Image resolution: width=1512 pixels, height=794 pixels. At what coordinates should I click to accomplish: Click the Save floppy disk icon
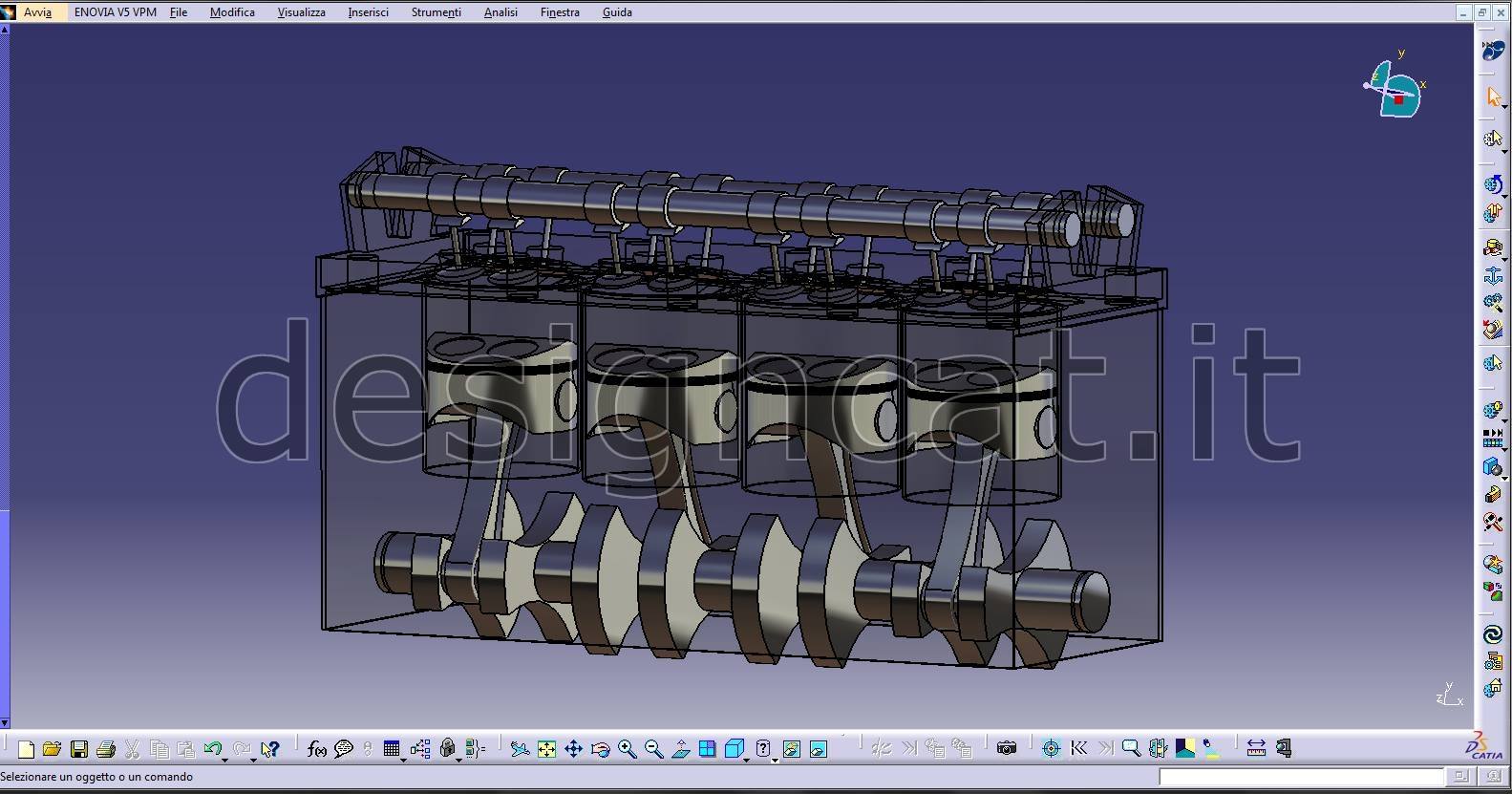pyautogui.click(x=79, y=749)
